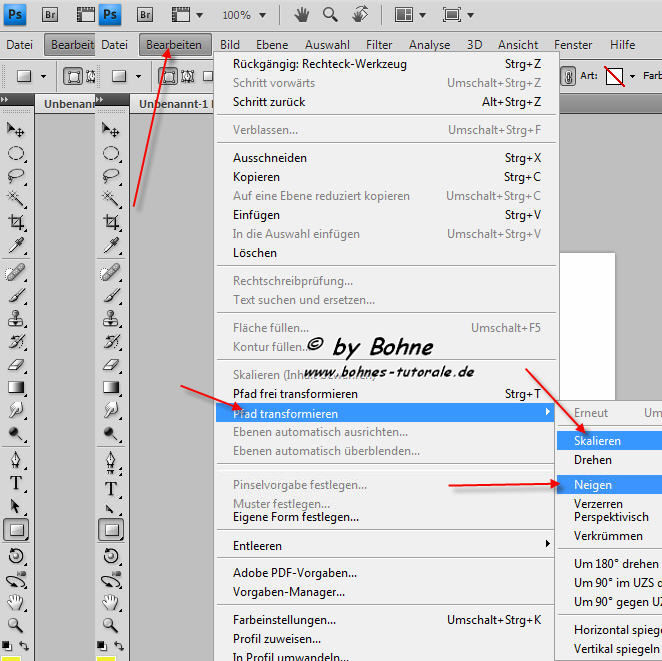This screenshot has height=661, width=662.
Task: Choose the Pen tool in leftmost tools panel
Action: coord(17,463)
